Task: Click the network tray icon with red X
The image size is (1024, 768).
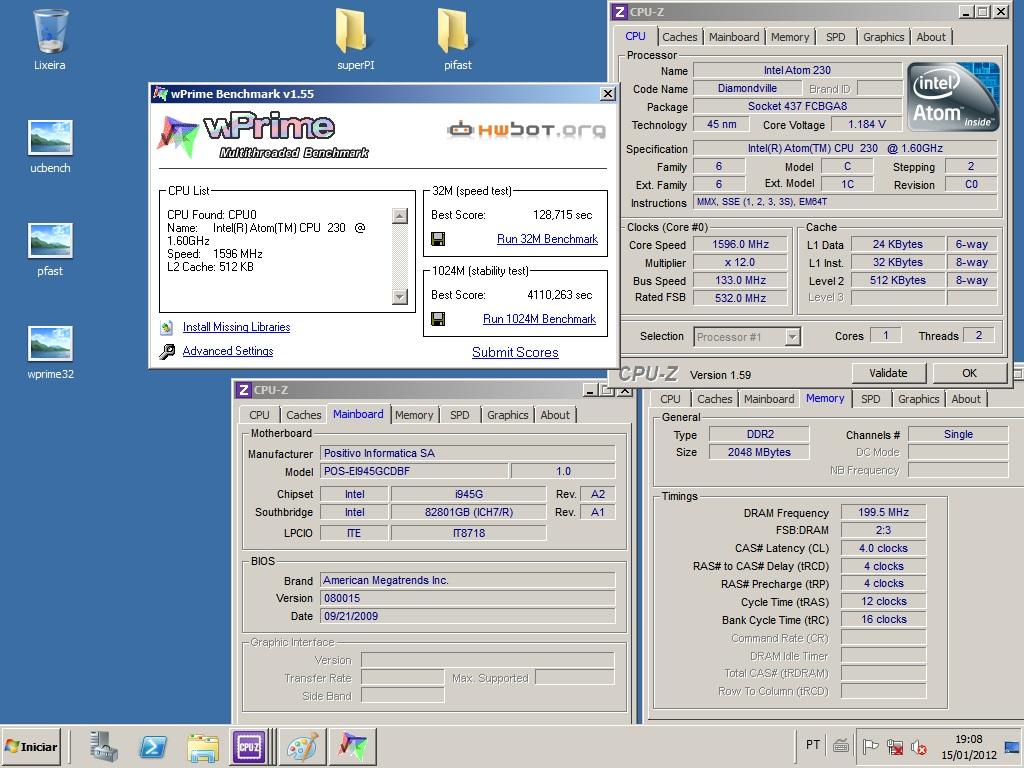Action: [895, 746]
